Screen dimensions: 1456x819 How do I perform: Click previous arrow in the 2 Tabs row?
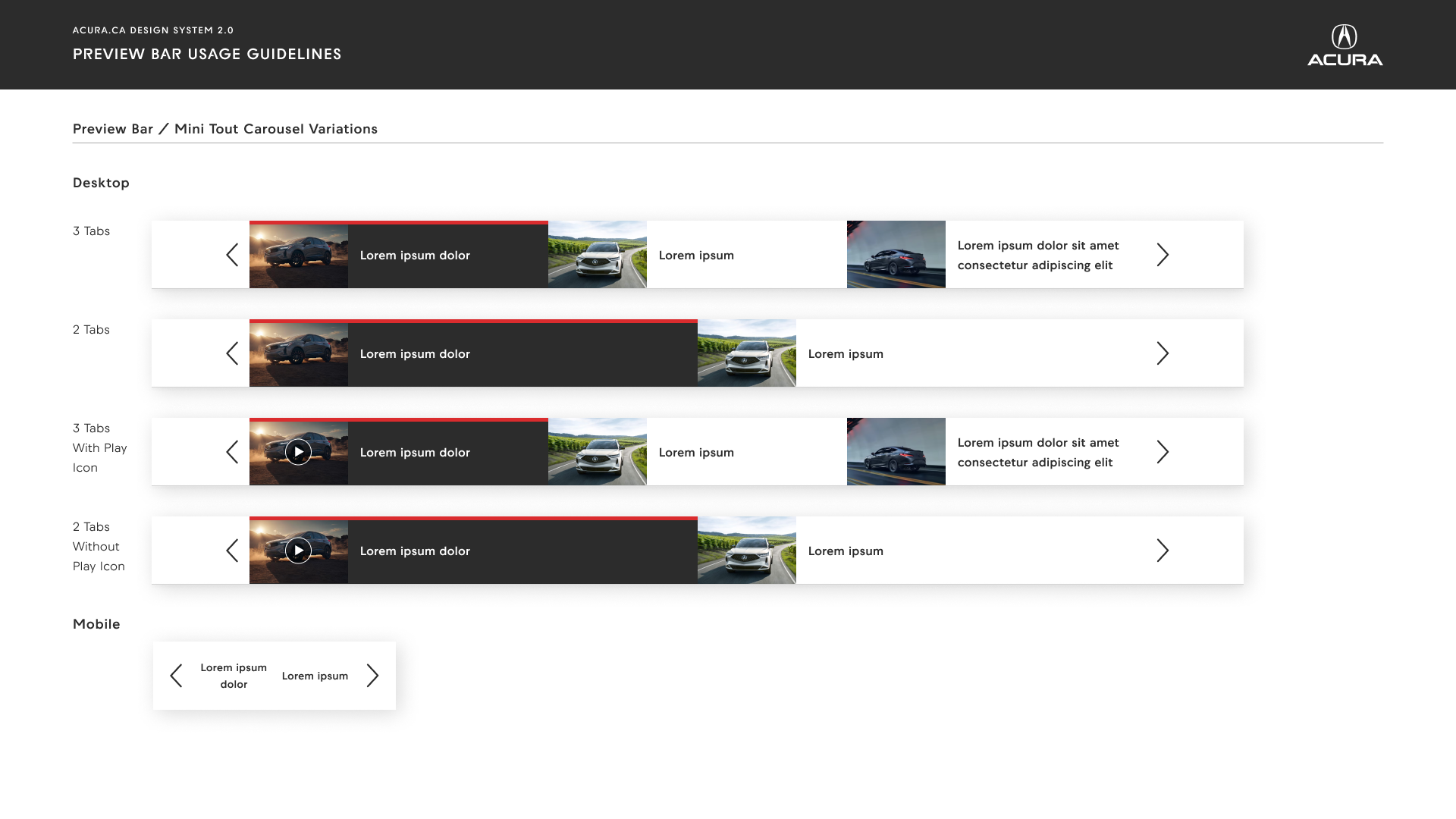click(232, 353)
